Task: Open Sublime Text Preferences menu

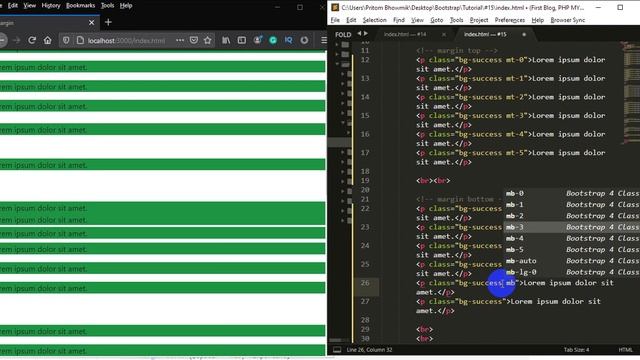Action: [x=510, y=20]
